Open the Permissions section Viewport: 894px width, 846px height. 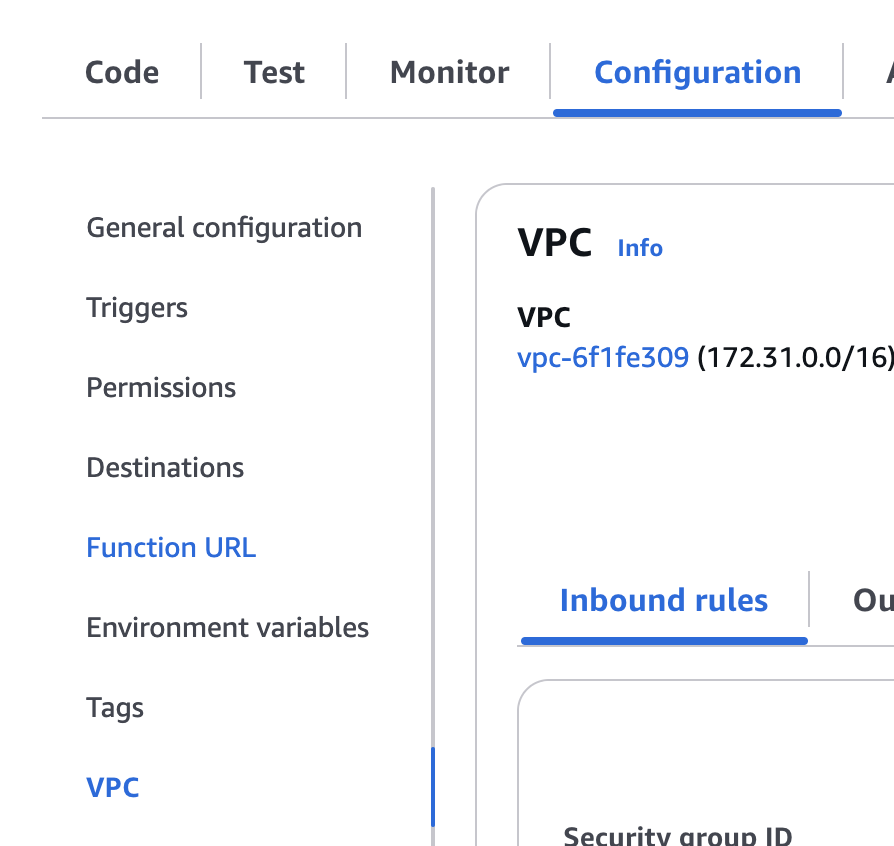(161, 388)
